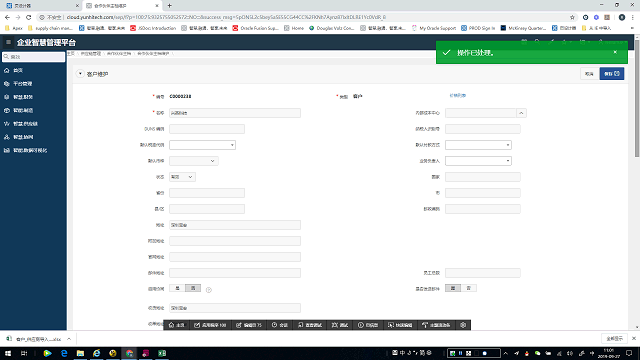Go back in browser history

(7, 17)
